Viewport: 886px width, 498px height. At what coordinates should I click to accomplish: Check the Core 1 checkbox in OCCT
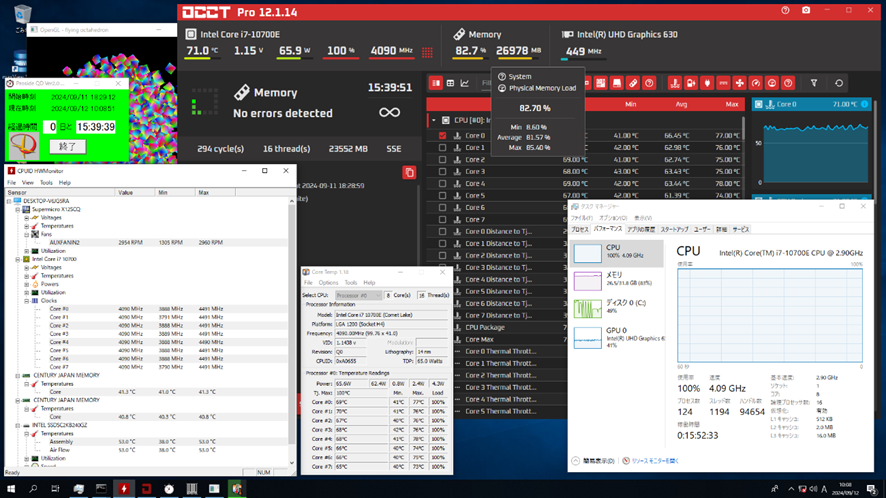[x=442, y=148]
